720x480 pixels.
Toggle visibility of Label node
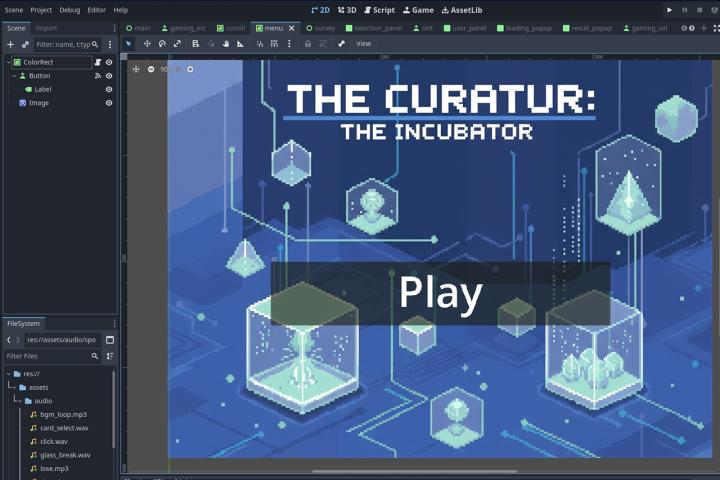[109, 89]
